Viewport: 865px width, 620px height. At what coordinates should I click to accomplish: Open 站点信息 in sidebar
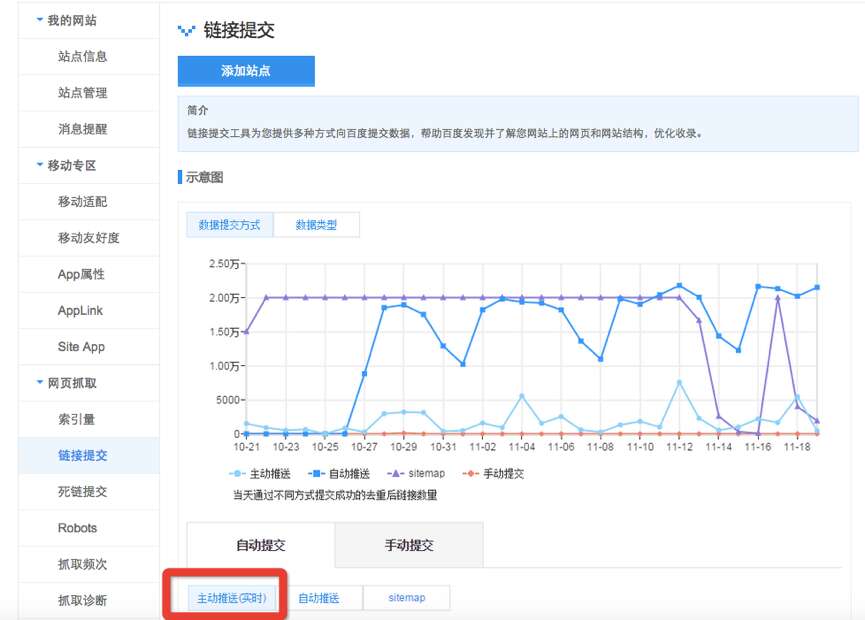pos(82,57)
